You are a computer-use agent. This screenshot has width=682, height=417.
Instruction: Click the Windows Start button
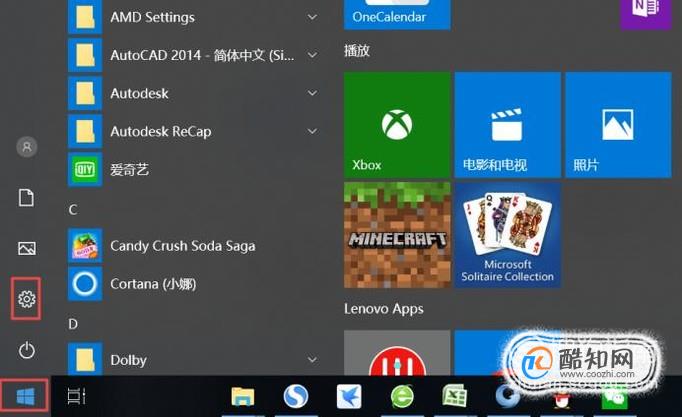[x=25, y=397]
